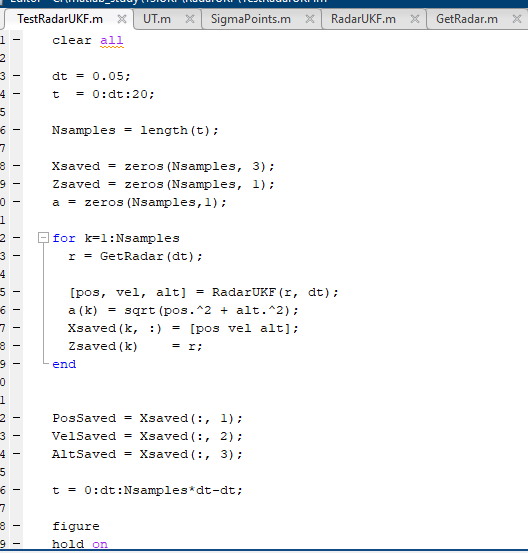528x553 pixels.
Task: Click '0:dt:Nsamples*dt-dt' expression
Action: click(159, 490)
